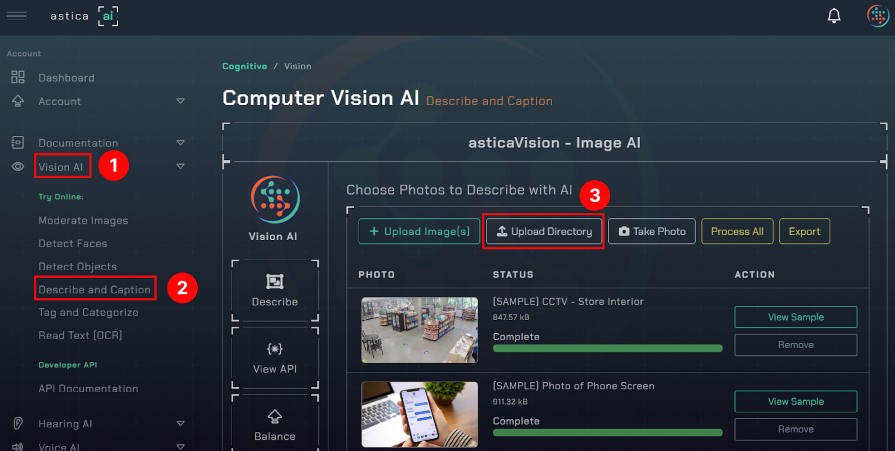Click the notifications bell icon
This screenshot has width=895, height=451.
834,16
